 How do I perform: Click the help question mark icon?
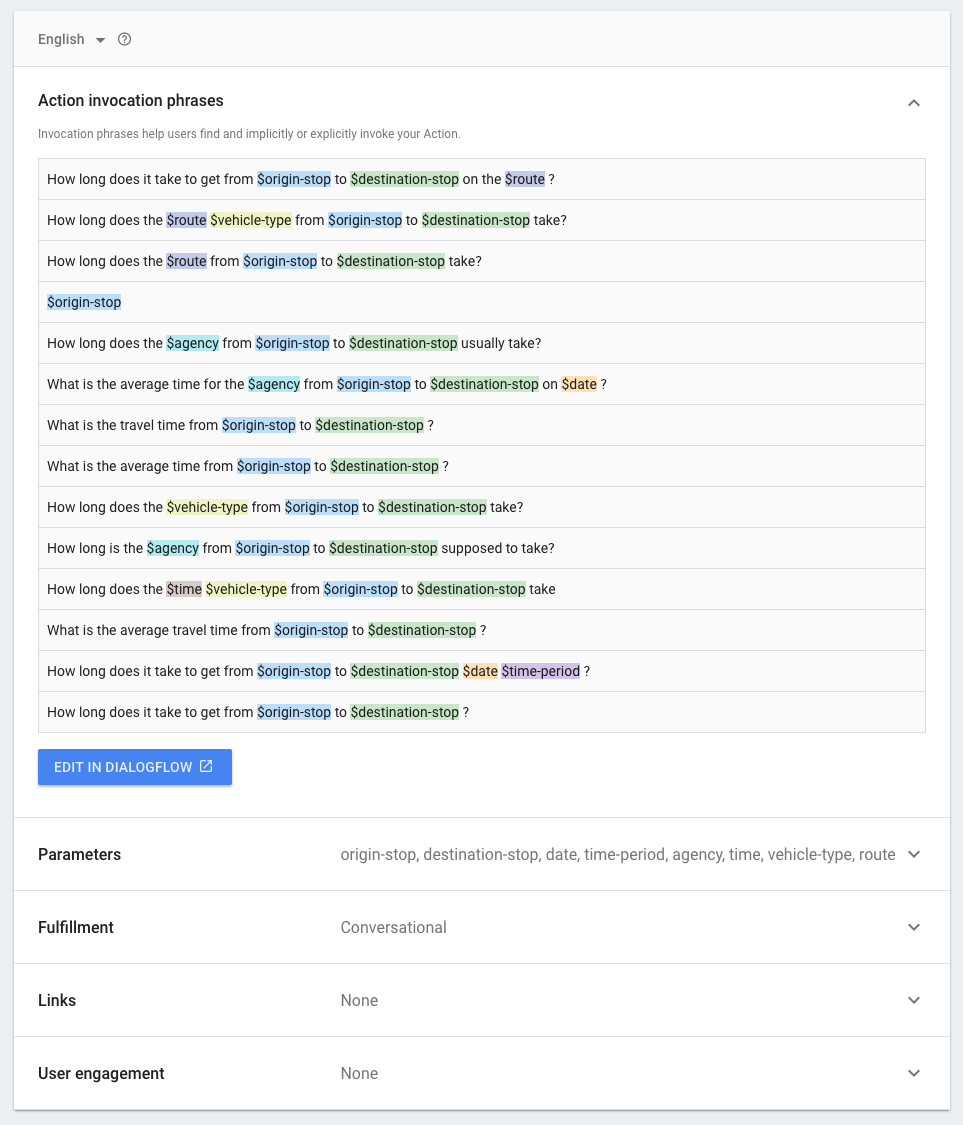[x=125, y=40]
